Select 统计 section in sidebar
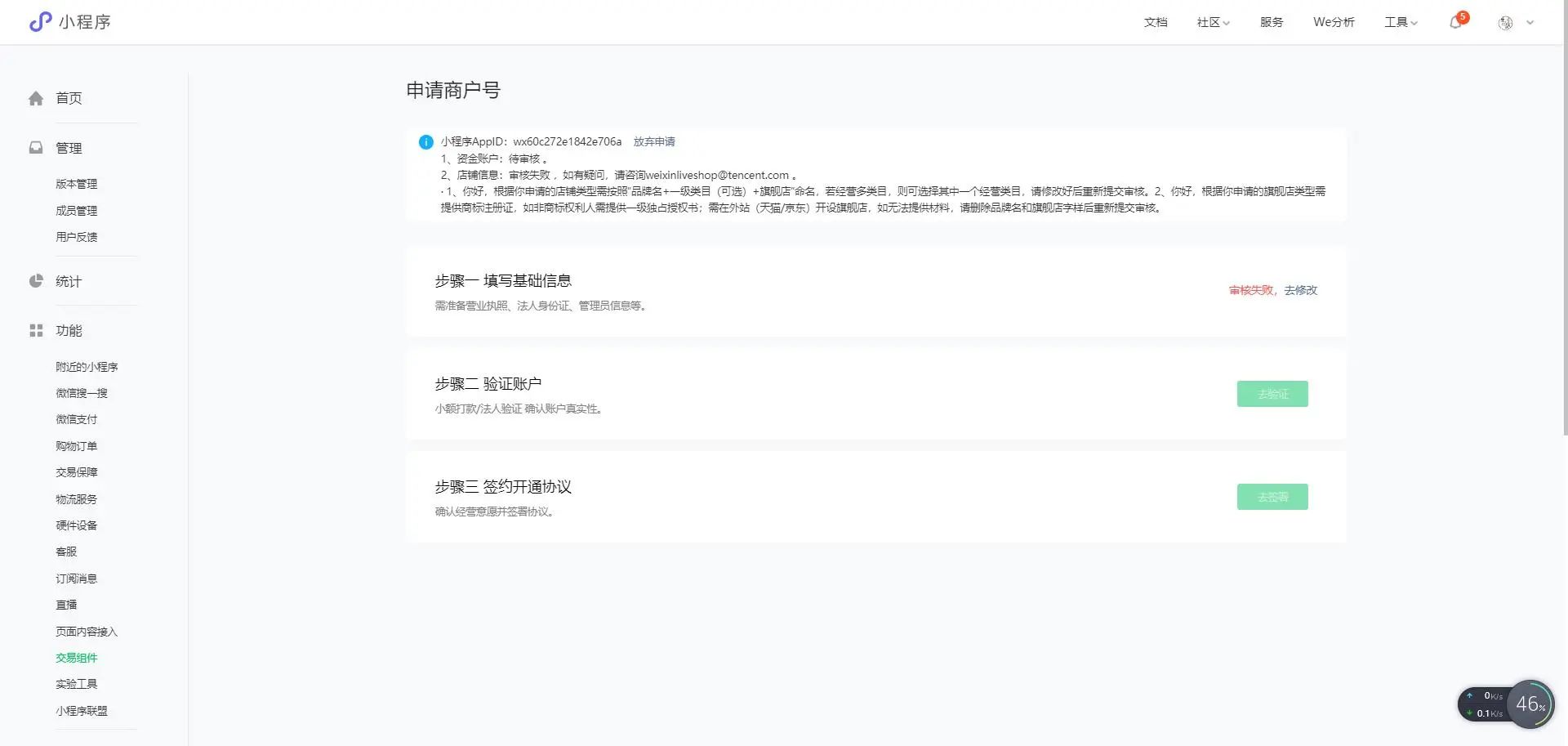This screenshot has height=746, width=1568. pos(69,281)
